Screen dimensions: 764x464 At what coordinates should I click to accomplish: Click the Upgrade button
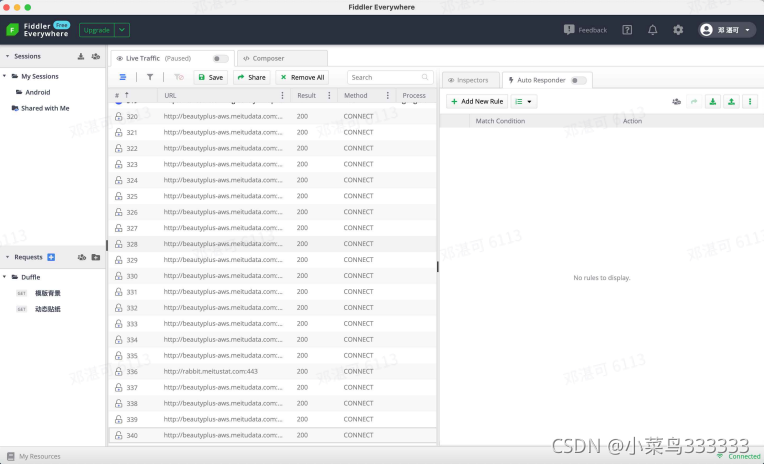click(x=97, y=30)
